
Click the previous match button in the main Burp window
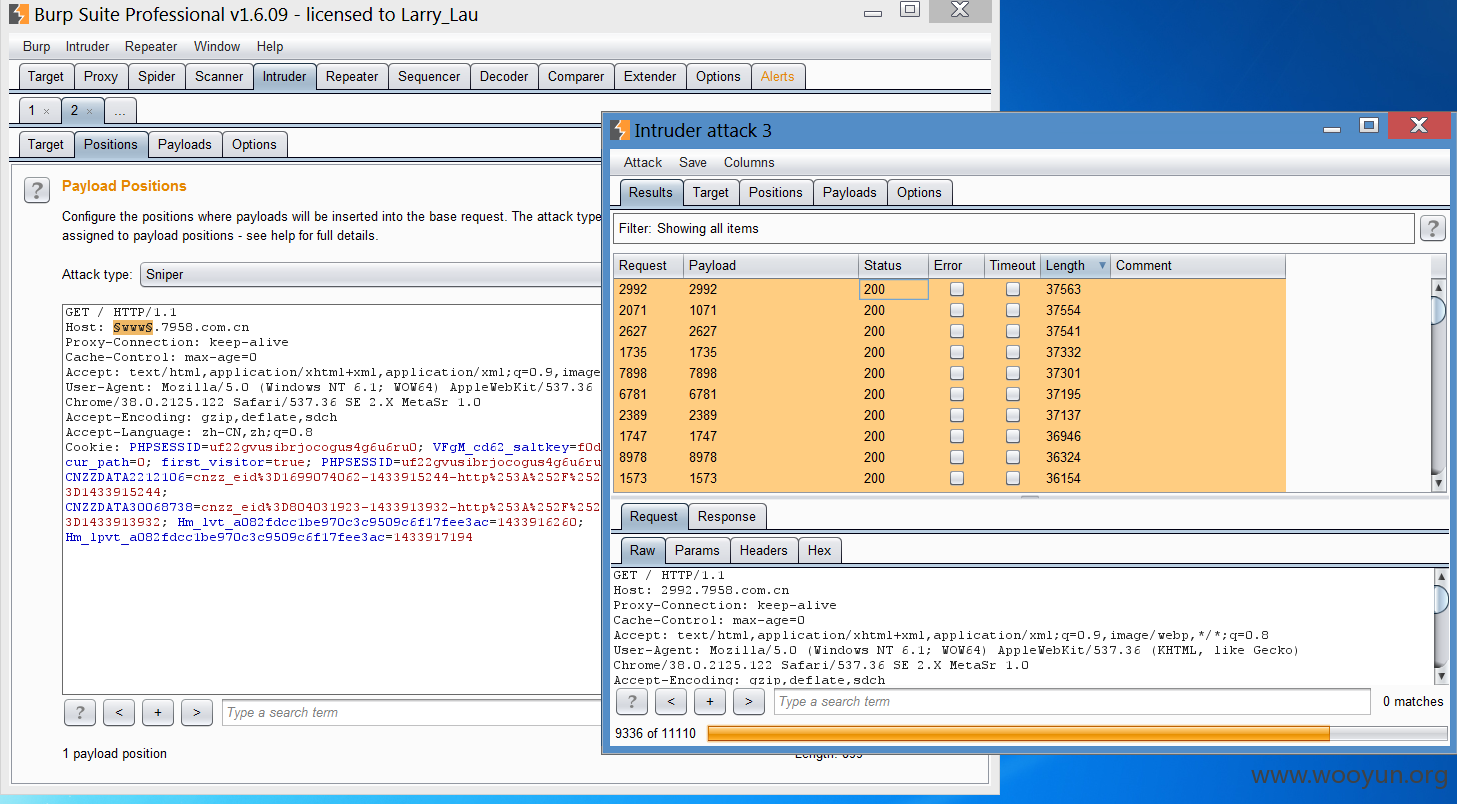pyautogui.click(x=119, y=712)
